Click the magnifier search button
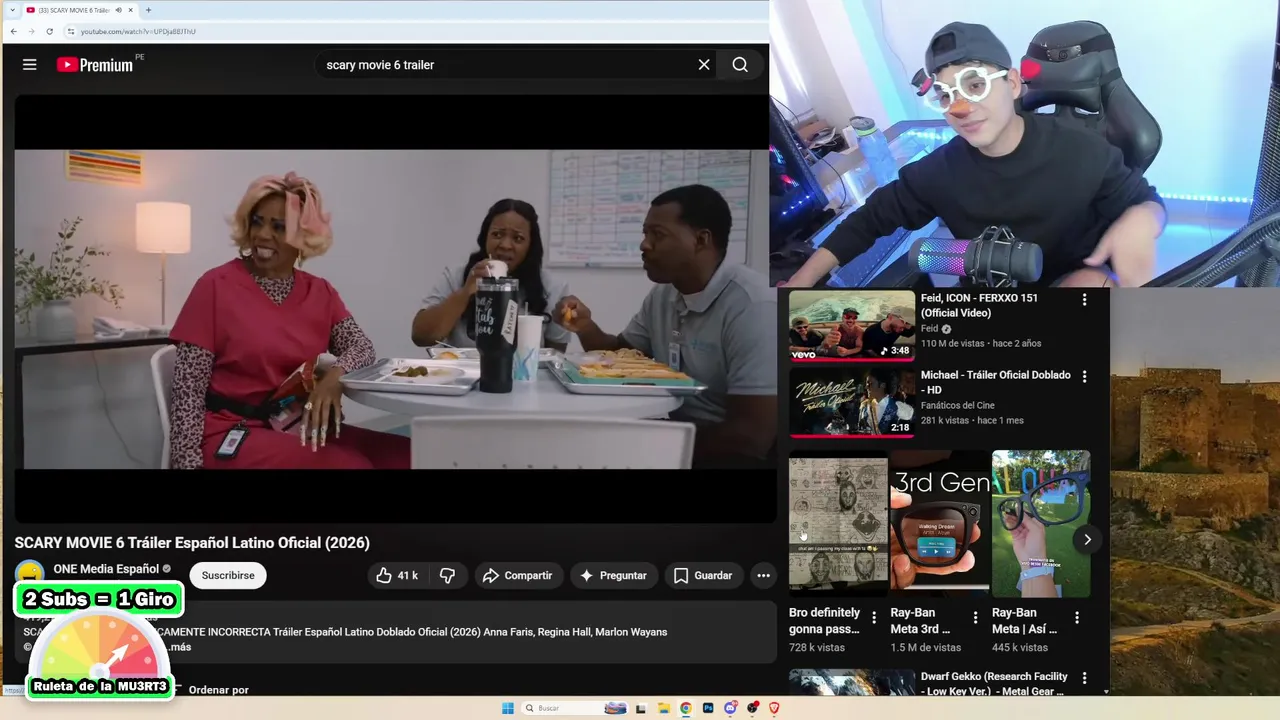The width and height of the screenshot is (1280, 720). (740, 65)
